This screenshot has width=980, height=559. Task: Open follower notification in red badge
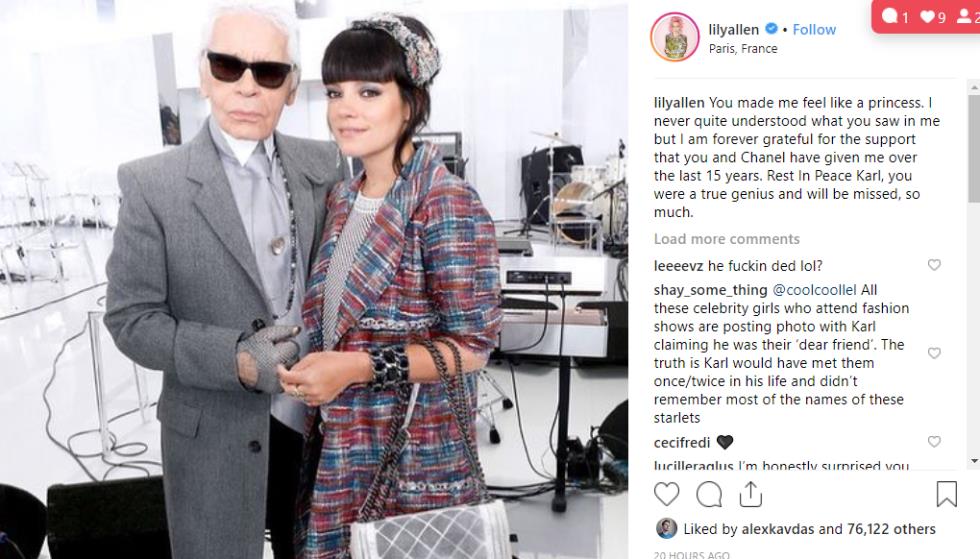[968, 16]
